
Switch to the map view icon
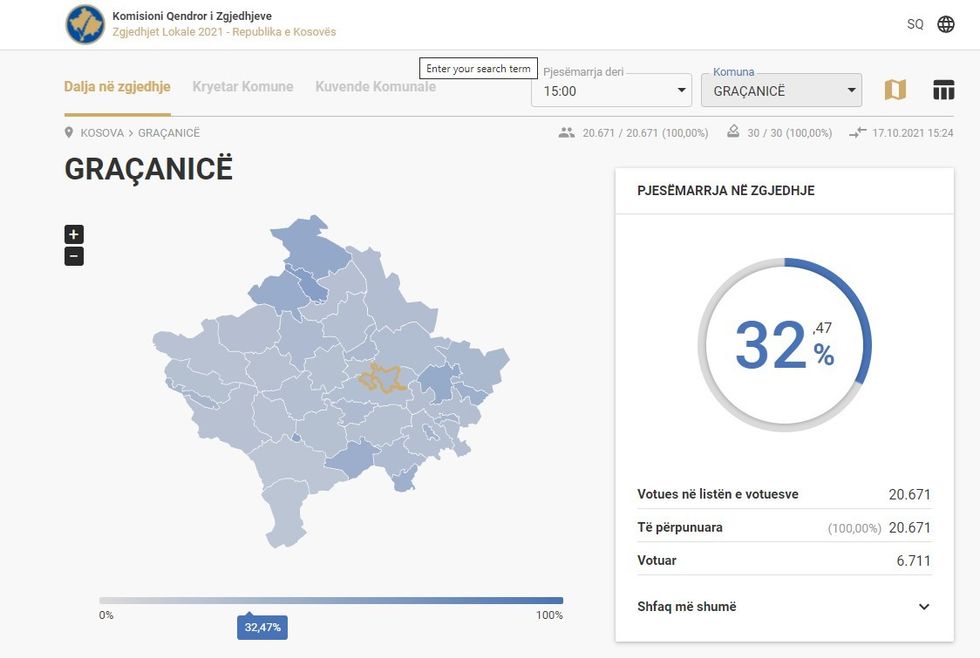895,90
